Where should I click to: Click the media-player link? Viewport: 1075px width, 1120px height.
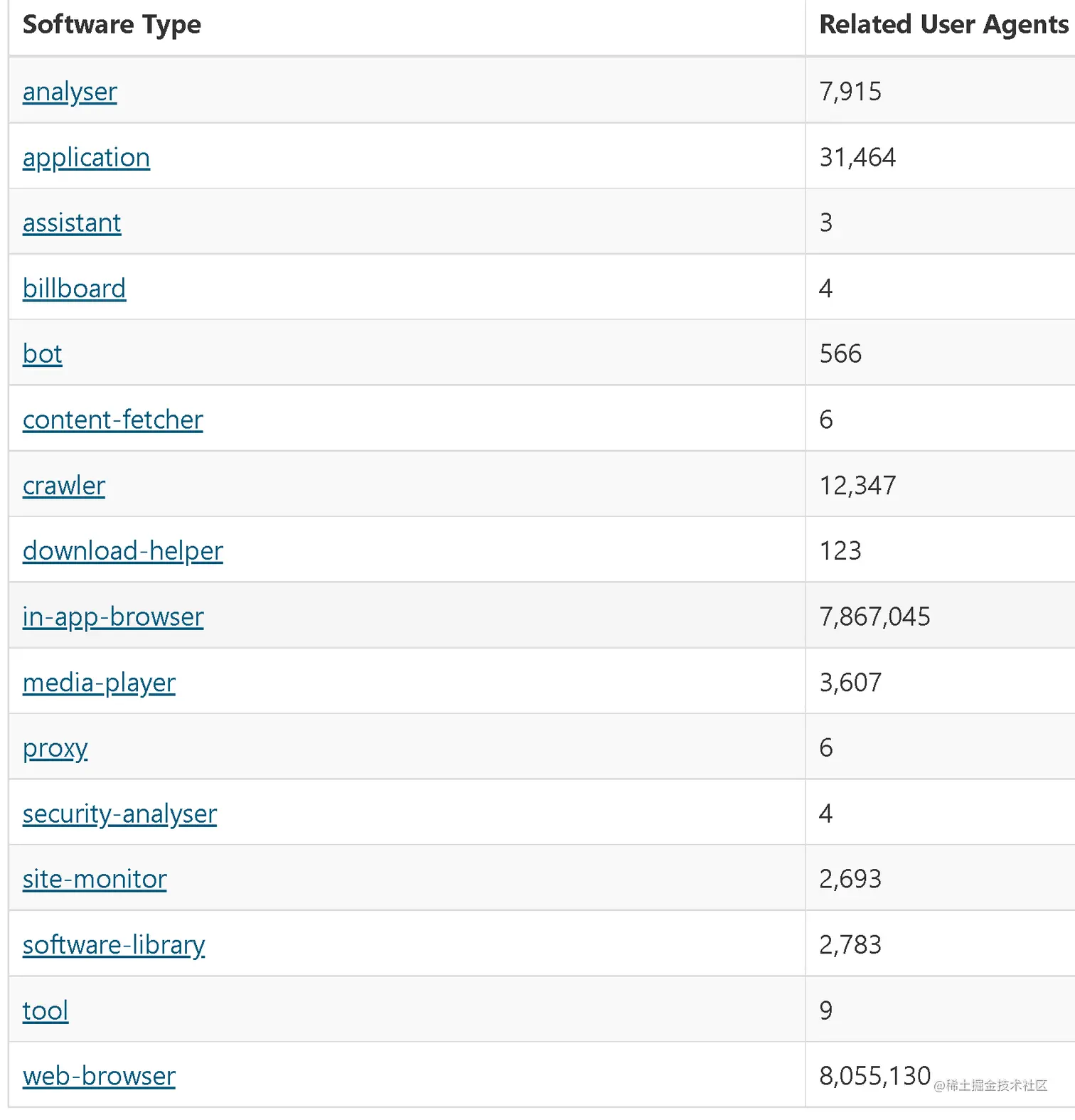coord(99,683)
